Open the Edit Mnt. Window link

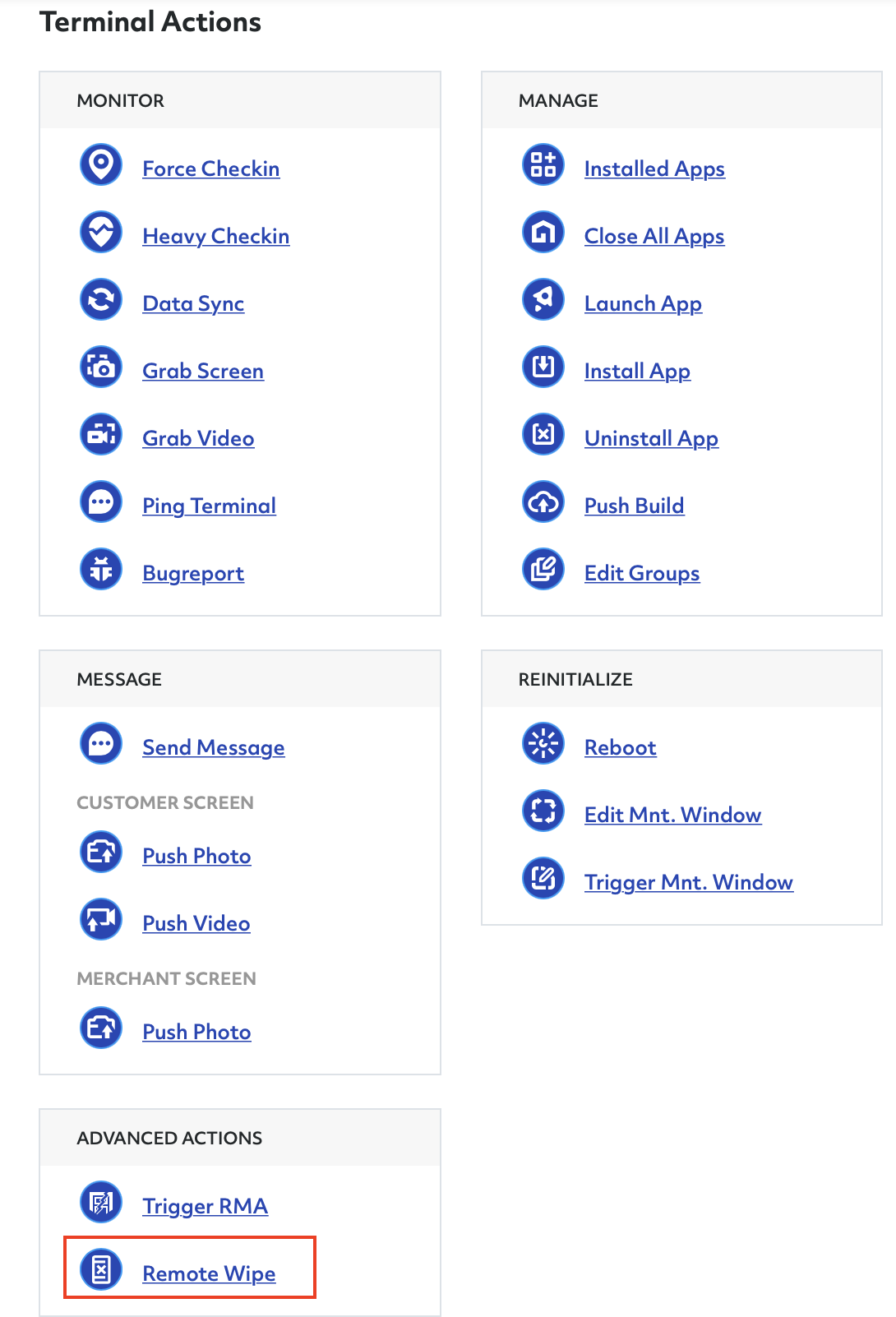(673, 815)
